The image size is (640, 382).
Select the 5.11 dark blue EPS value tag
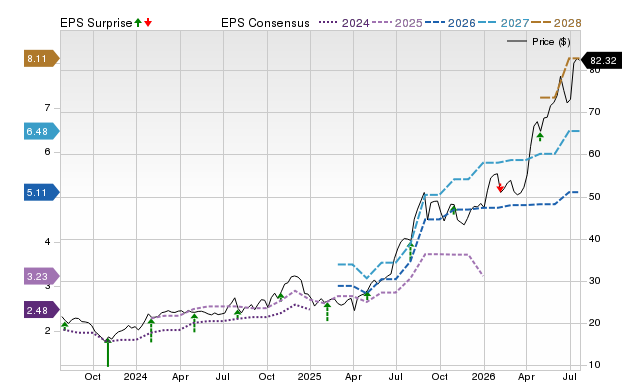click(42, 192)
